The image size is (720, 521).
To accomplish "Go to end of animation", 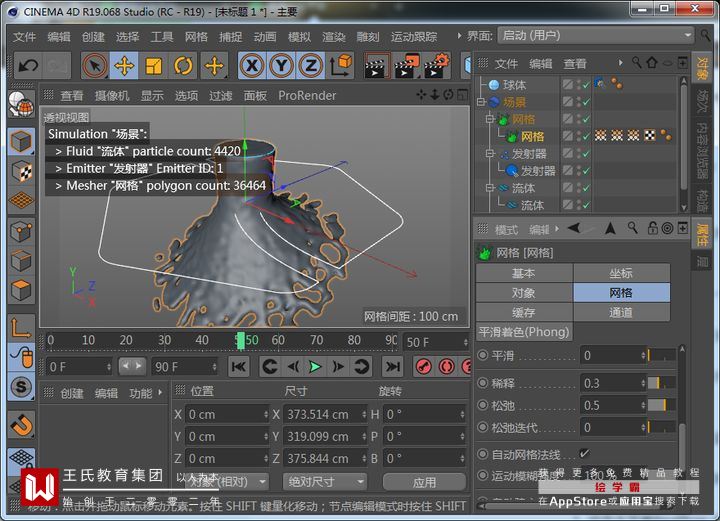I will coord(393,367).
